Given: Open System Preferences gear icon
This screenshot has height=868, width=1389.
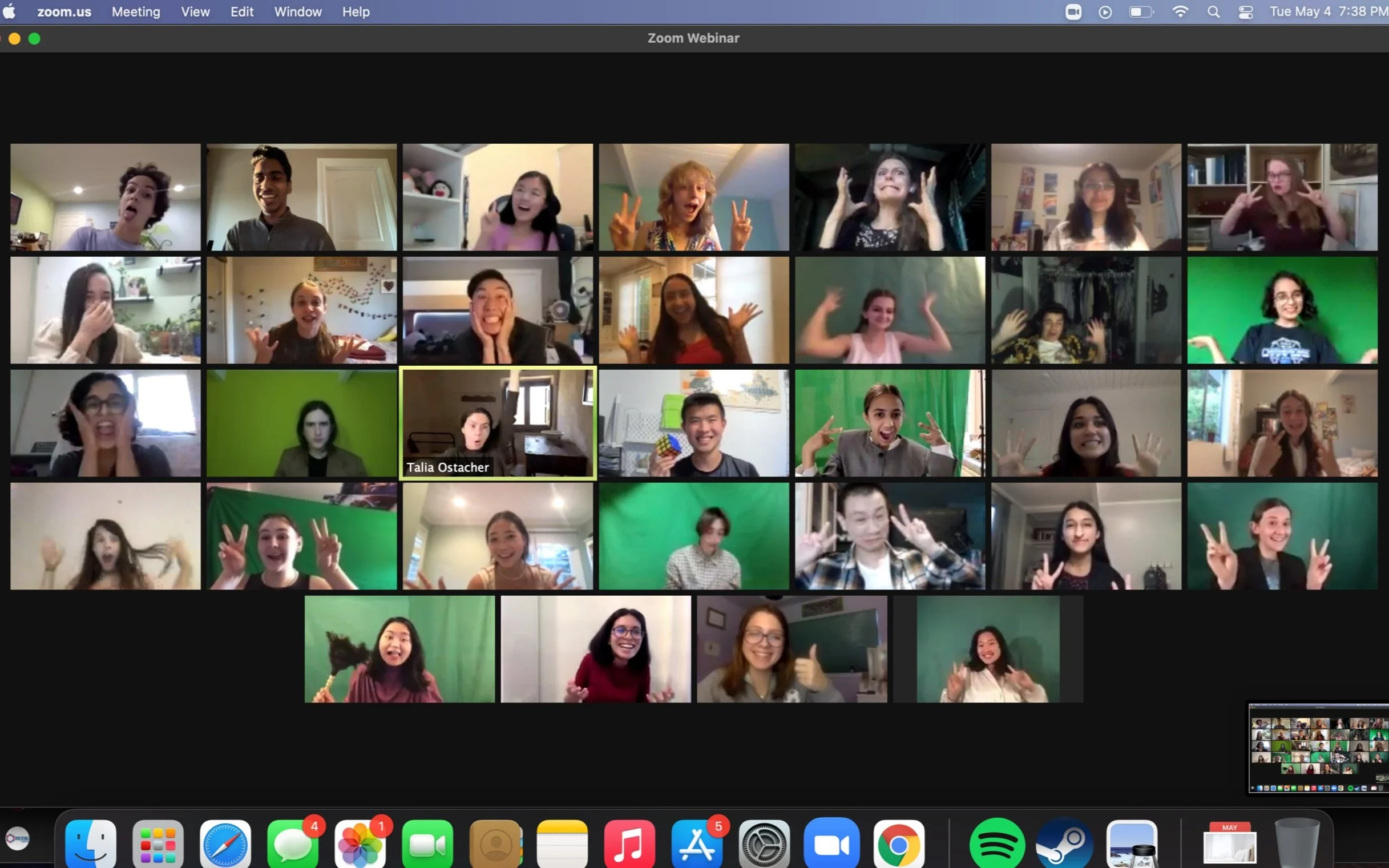Looking at the screenshot, I should (764, 844).
